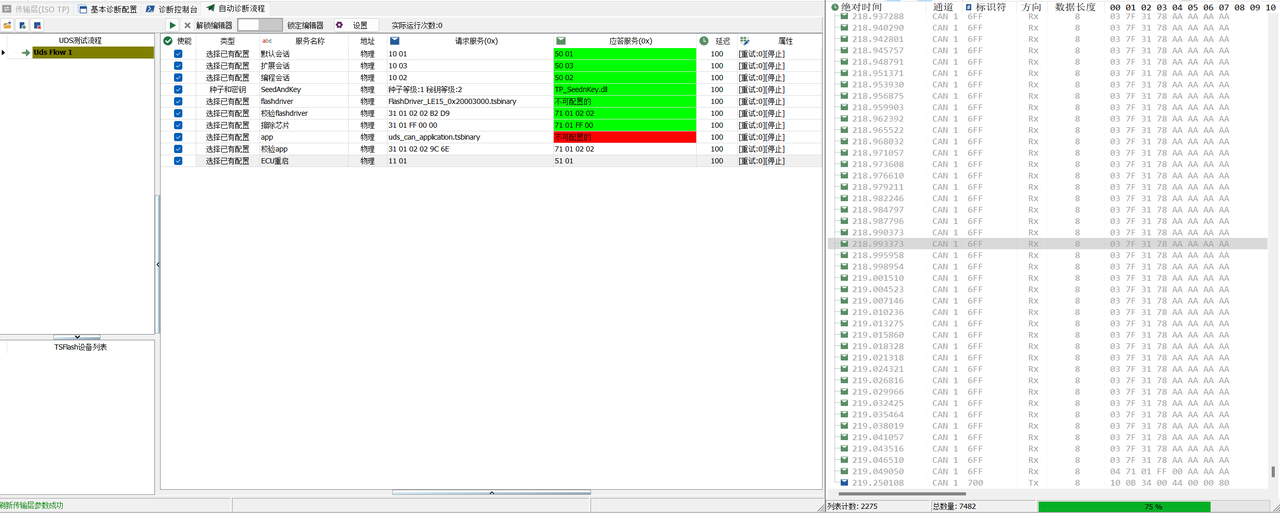Click message icon of row 218.937288
The width and height of the screenshot is (1280, 513).
[844, 16]
